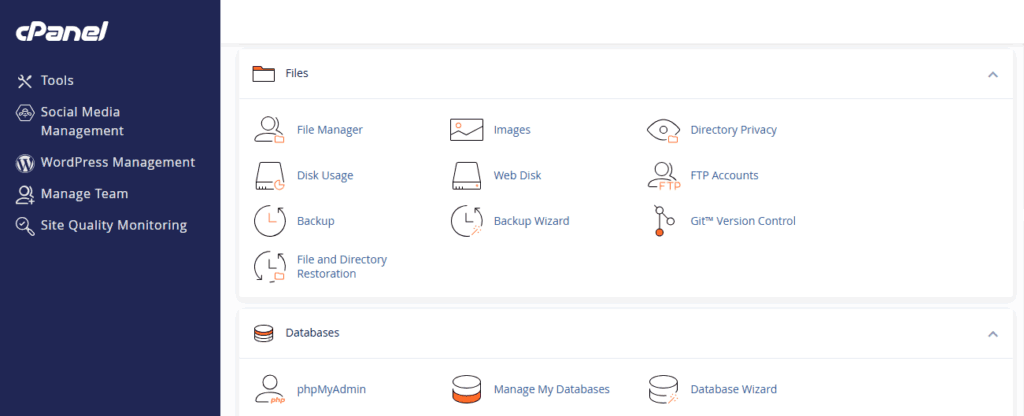Go to WordPress Management
1024x416 pixels.
117,162
